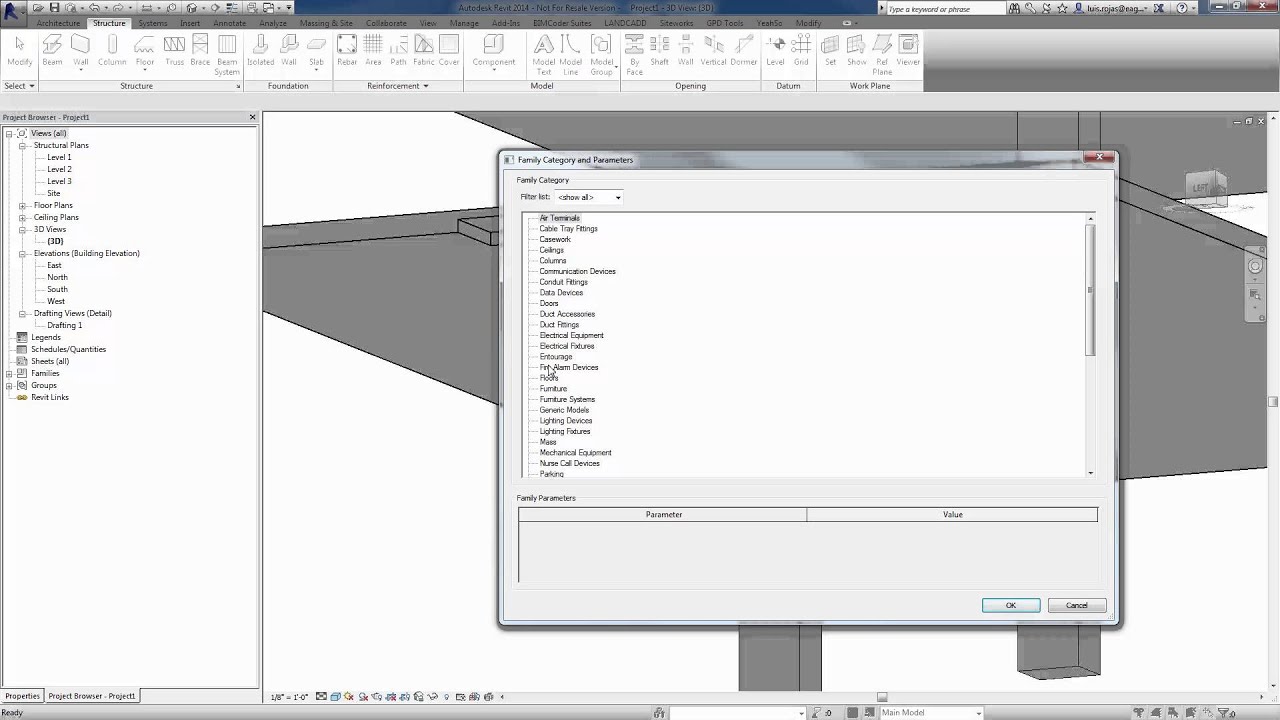Viewport: 1280px width, 720px height.
Task: Select the structural Wall tool
Action: tap(81, 51)
